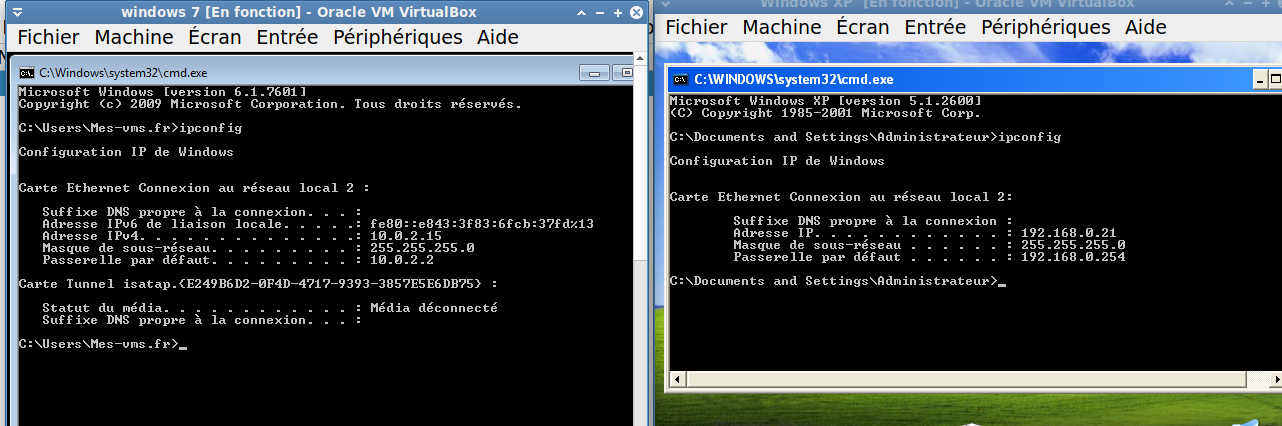Click right arrow of XP cmd horizontal scrollbar
Image resolution: width=1282 pixels, height=426 pixels.
(x=1274, y=379)
